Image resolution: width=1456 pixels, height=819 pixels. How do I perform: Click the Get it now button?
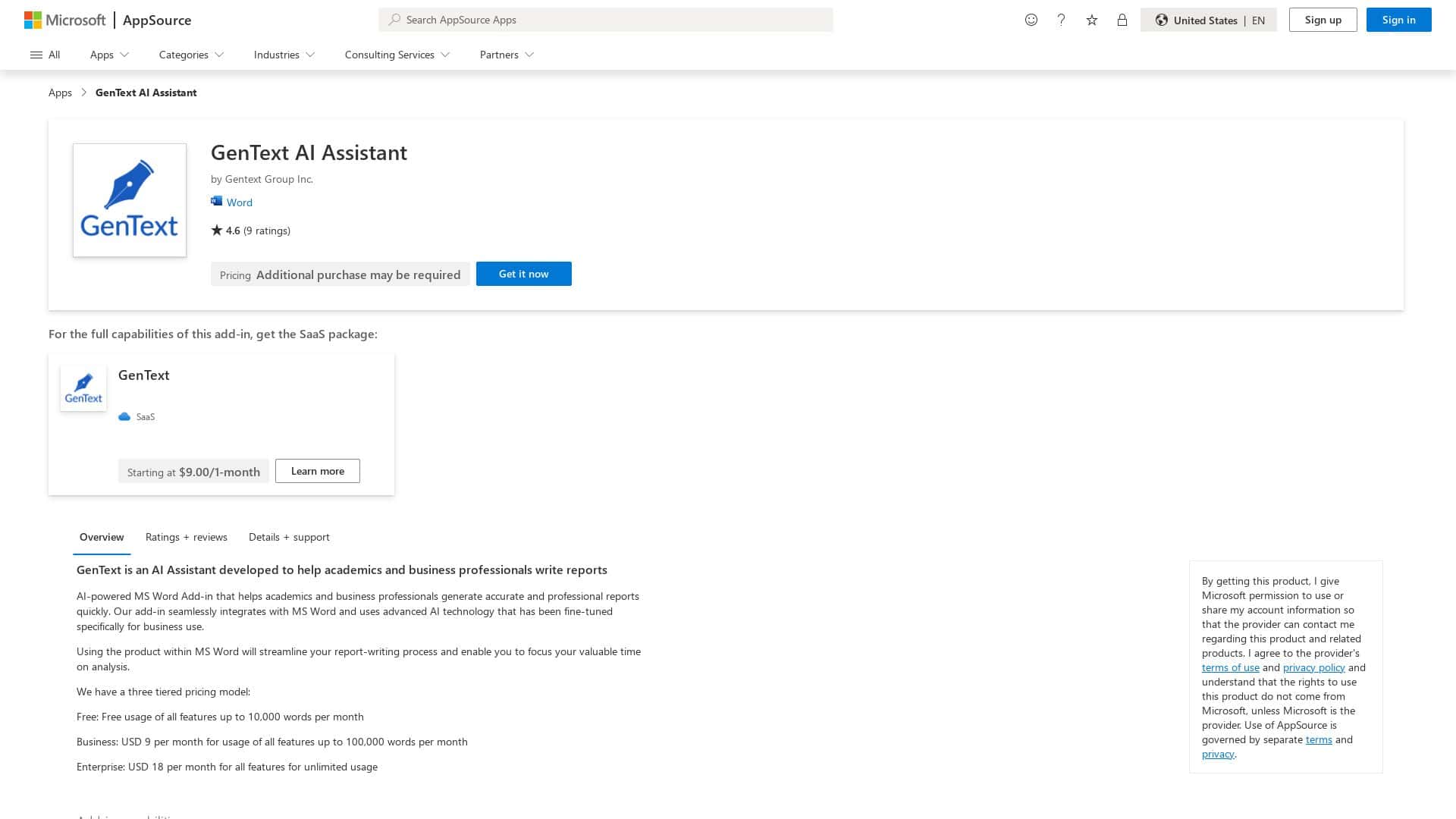[x=523, y=274]
